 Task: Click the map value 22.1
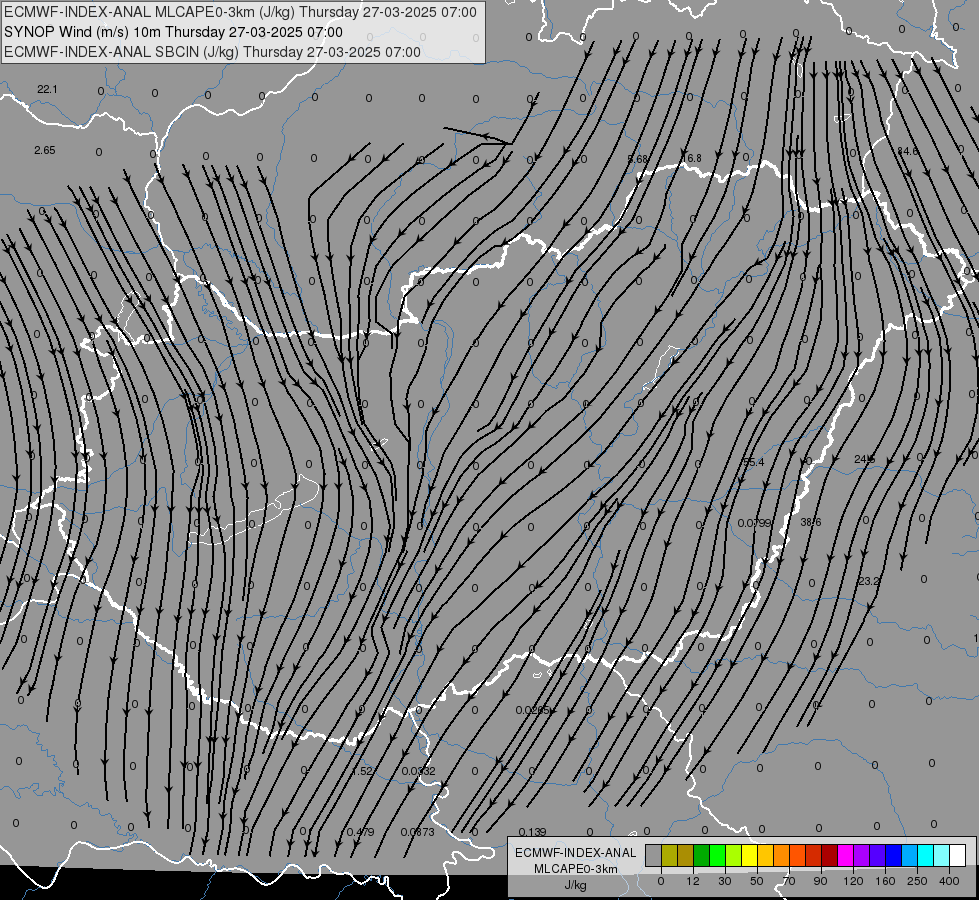pyautogui.click(x=47, y=89)
